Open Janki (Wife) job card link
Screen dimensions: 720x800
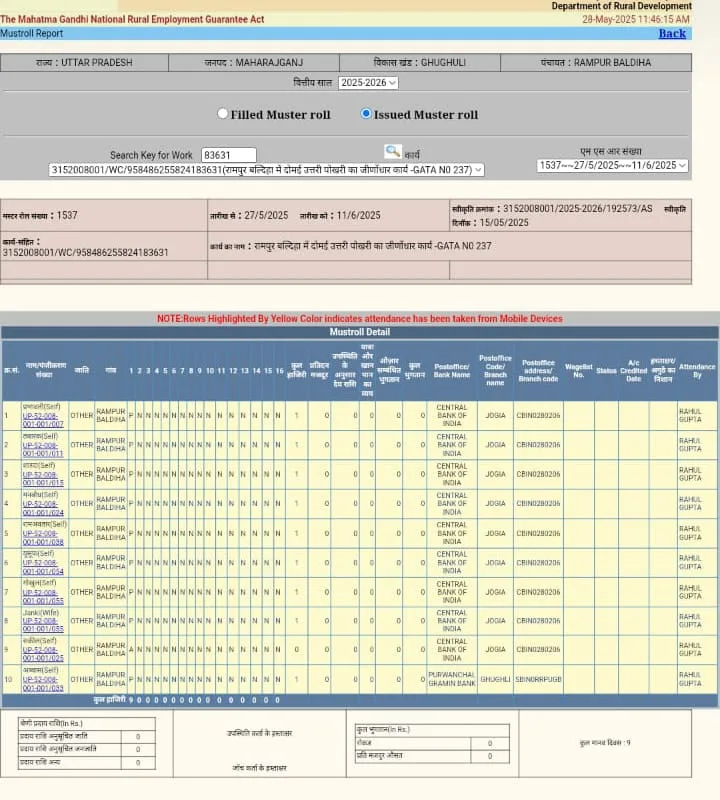(43, 625)
